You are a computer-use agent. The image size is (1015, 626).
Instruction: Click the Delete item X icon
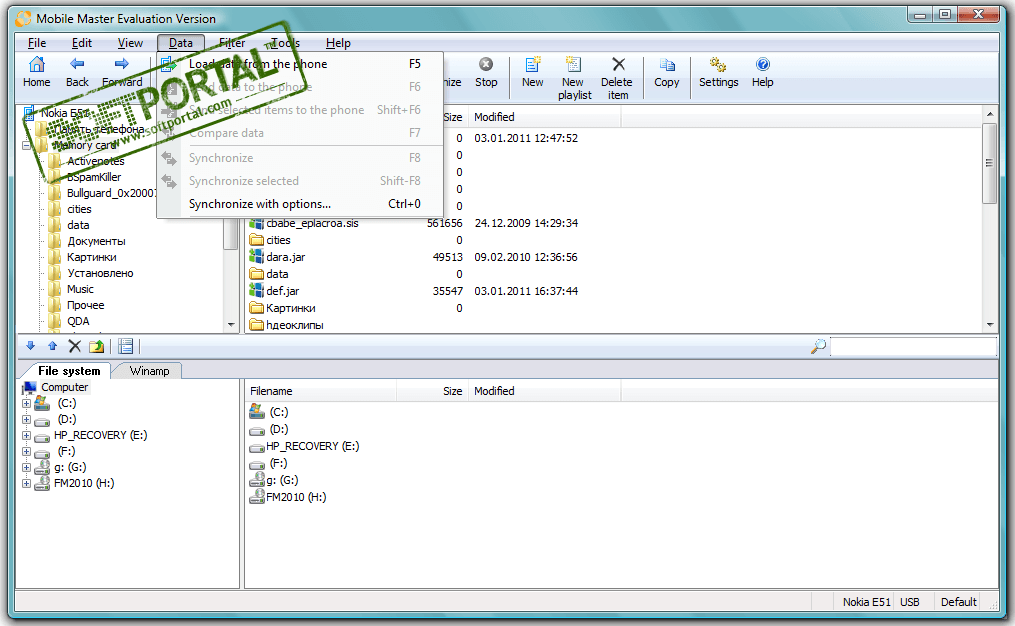(x=618, y=64)
